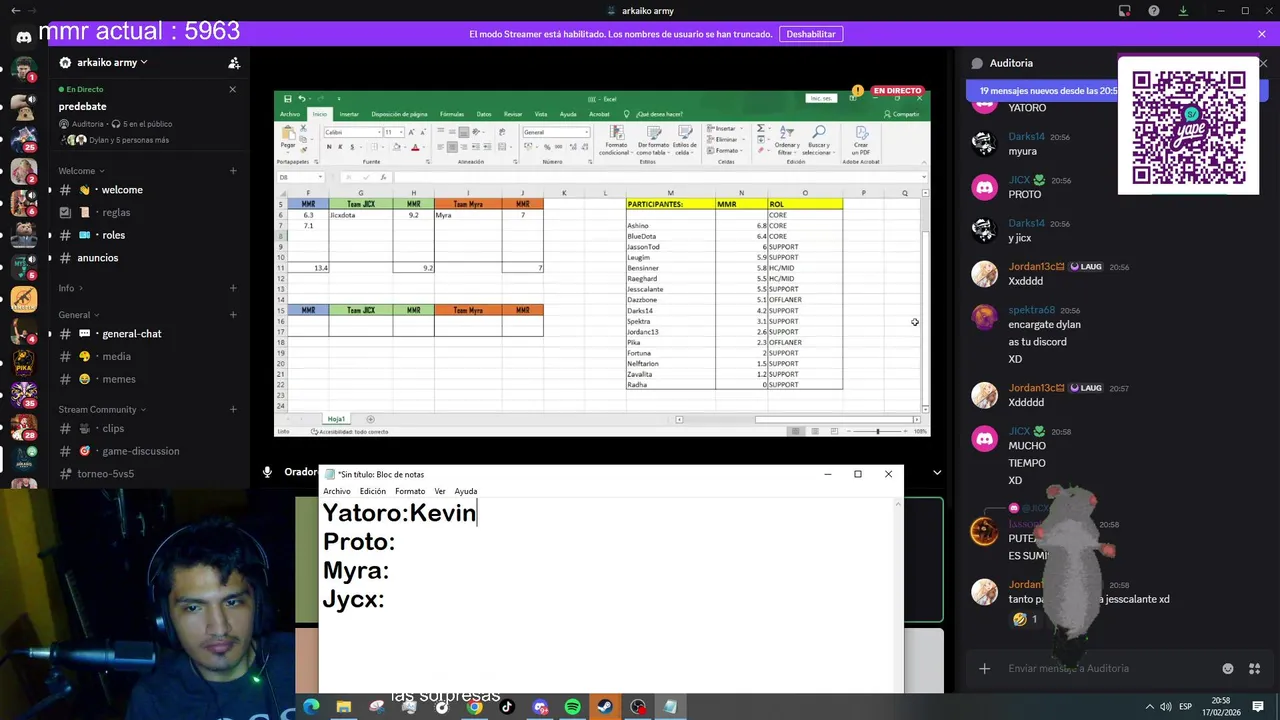Click the PIKA server icon in sidebar
Viewport: 1280px width, 720px height.
(24, 362)
